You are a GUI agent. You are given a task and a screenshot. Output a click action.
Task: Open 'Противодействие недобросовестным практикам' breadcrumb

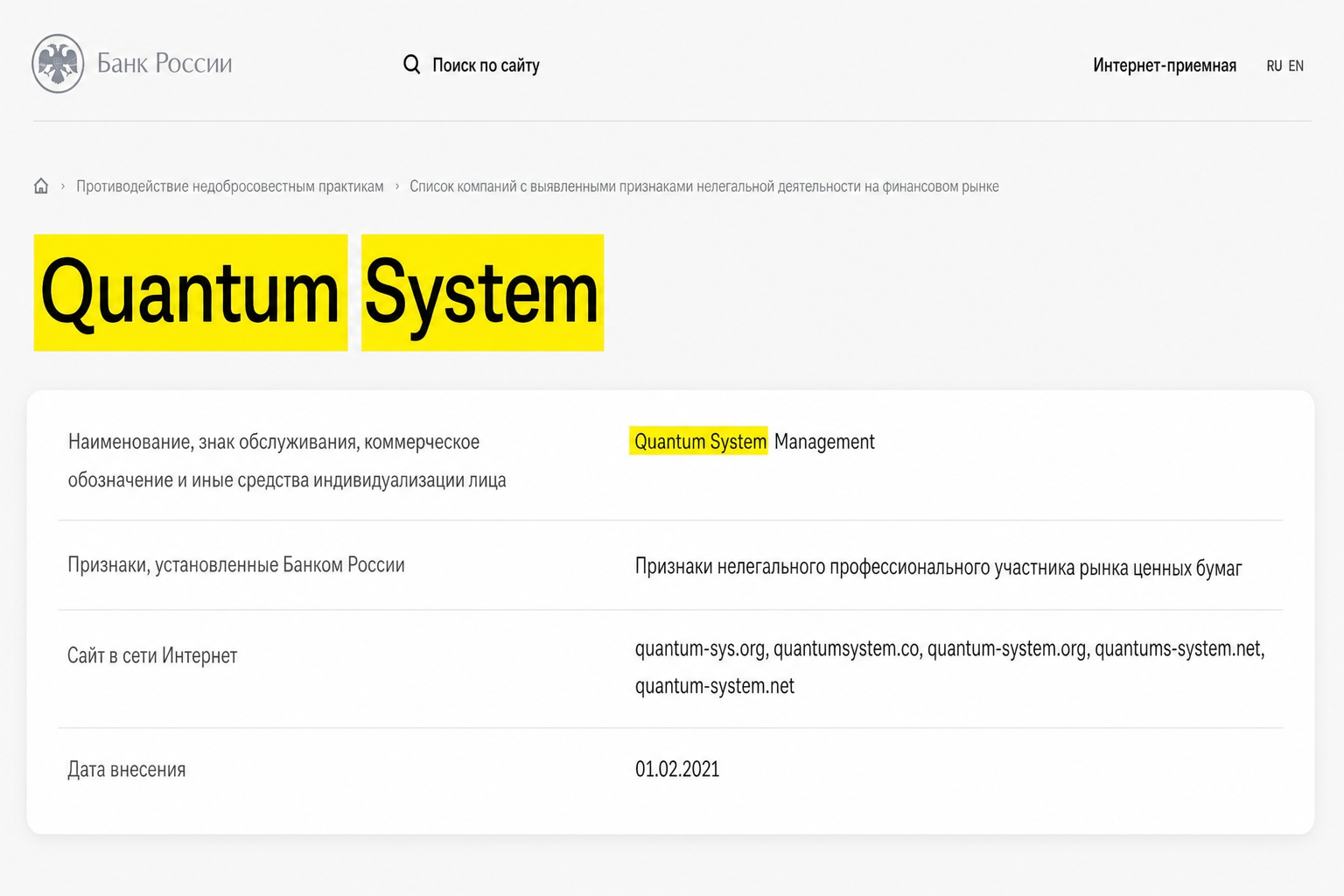coord(230,186)
